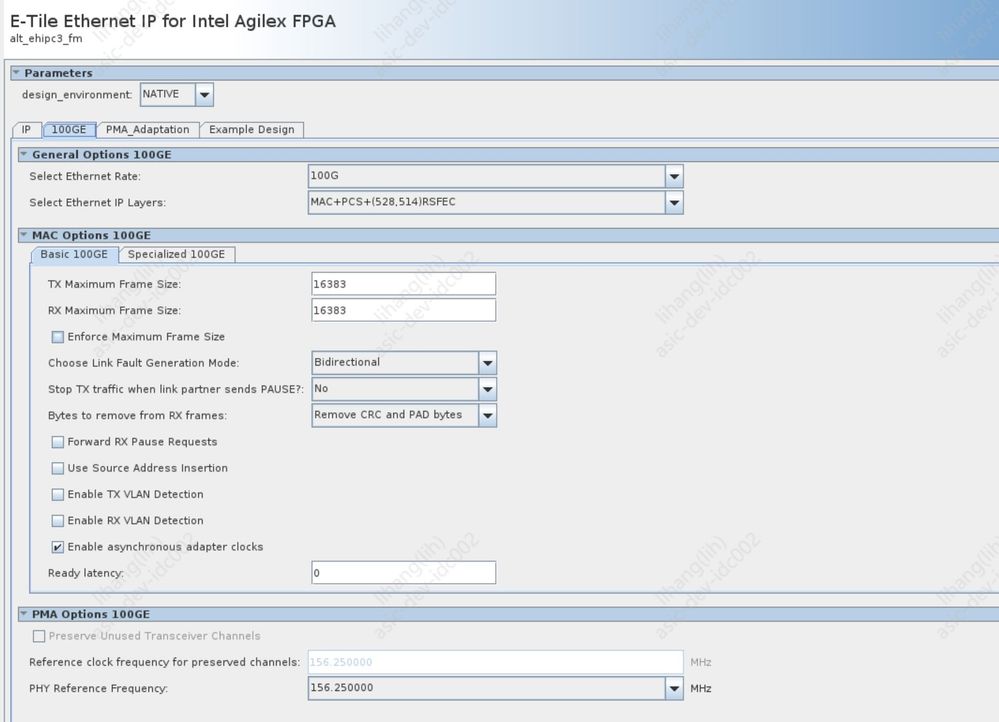This screenshot has height=722, width=999.
Task: Check Use Source Address Insertion
Action: pos(57,468)
